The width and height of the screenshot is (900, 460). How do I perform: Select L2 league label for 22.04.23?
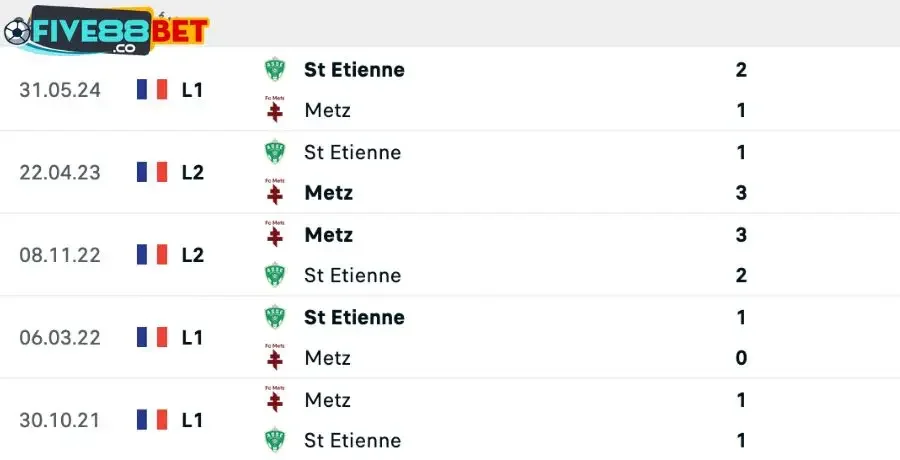pos(193,172)
